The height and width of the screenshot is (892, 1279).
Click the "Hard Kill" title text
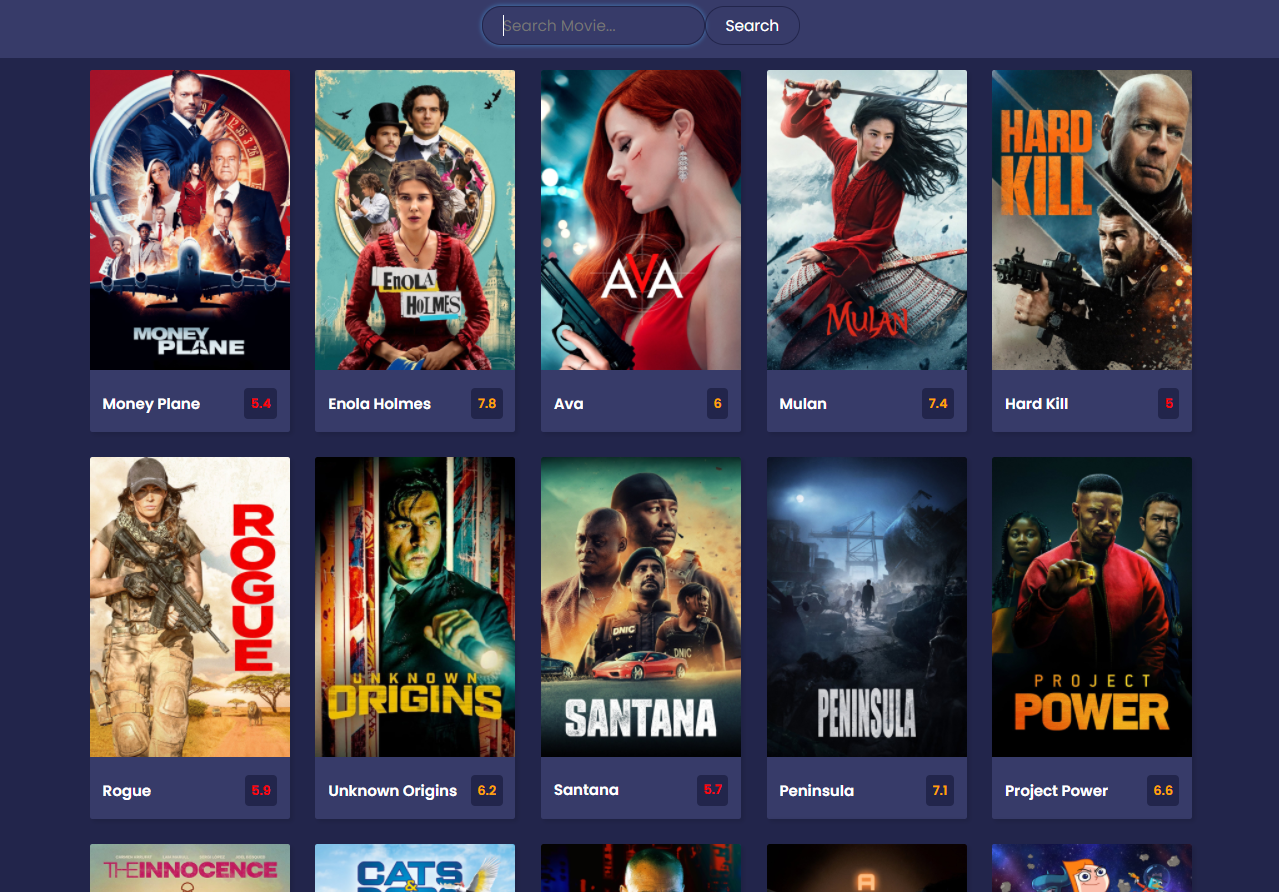coord(1036,404)
